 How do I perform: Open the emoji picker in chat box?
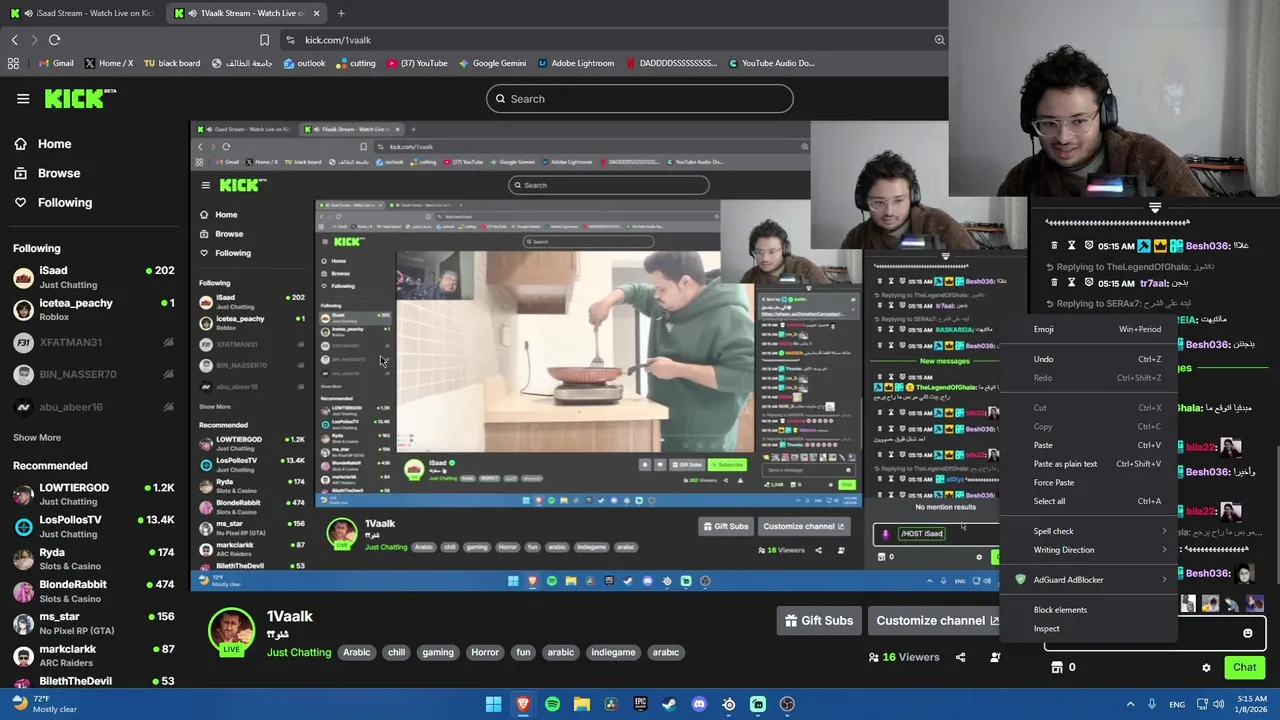1247,633
